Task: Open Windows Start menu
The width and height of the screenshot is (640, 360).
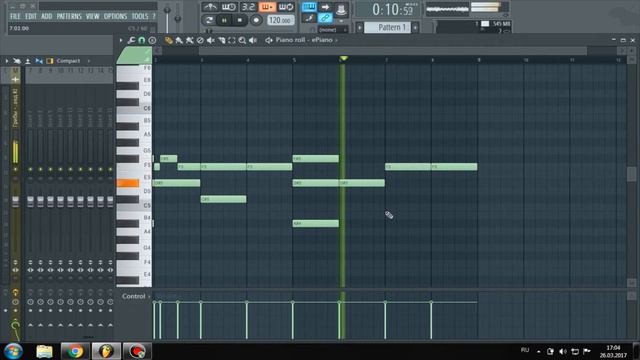Action: click(13, 351)
